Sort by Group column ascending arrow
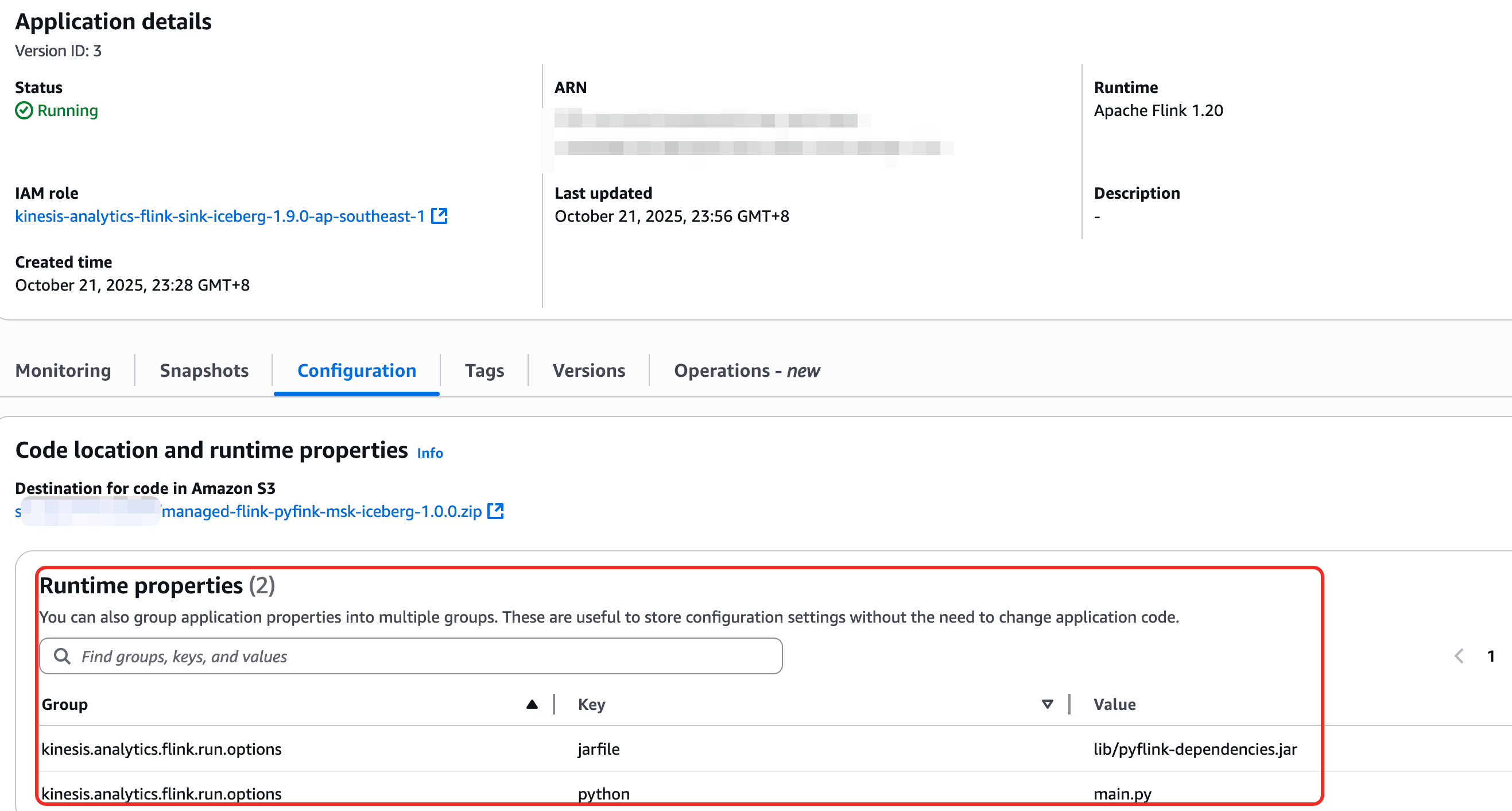 pos(532,704)
